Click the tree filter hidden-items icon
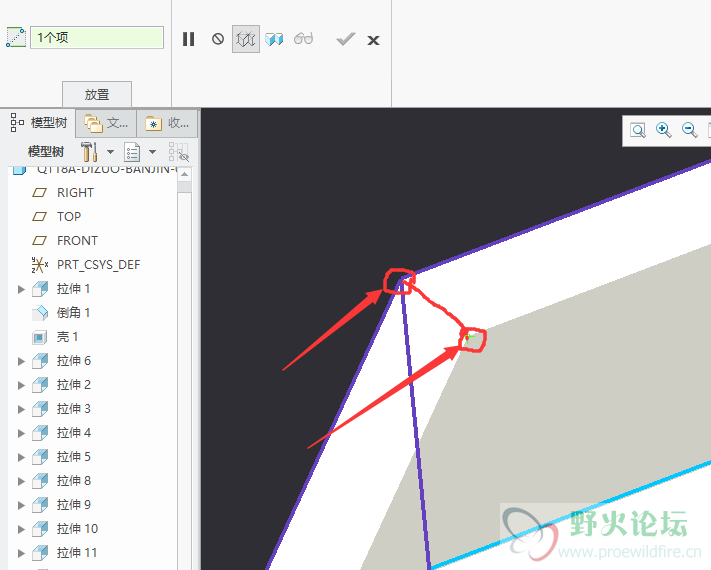This screenshot has height=570, width=711. coord(178,151)
